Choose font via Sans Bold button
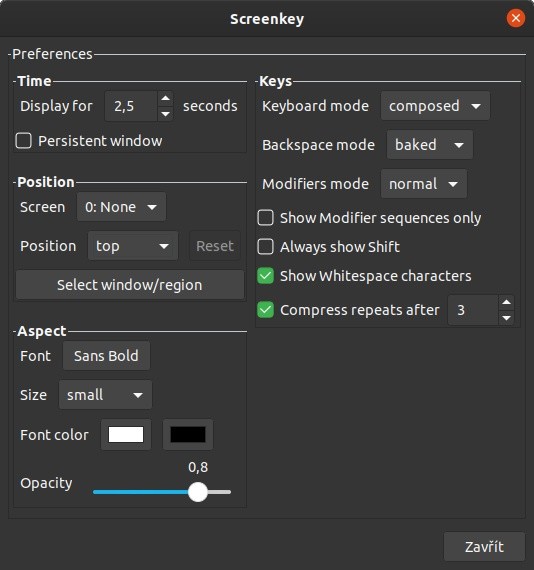Viewport: 534px width, 570px height. (x=106, y=356)
